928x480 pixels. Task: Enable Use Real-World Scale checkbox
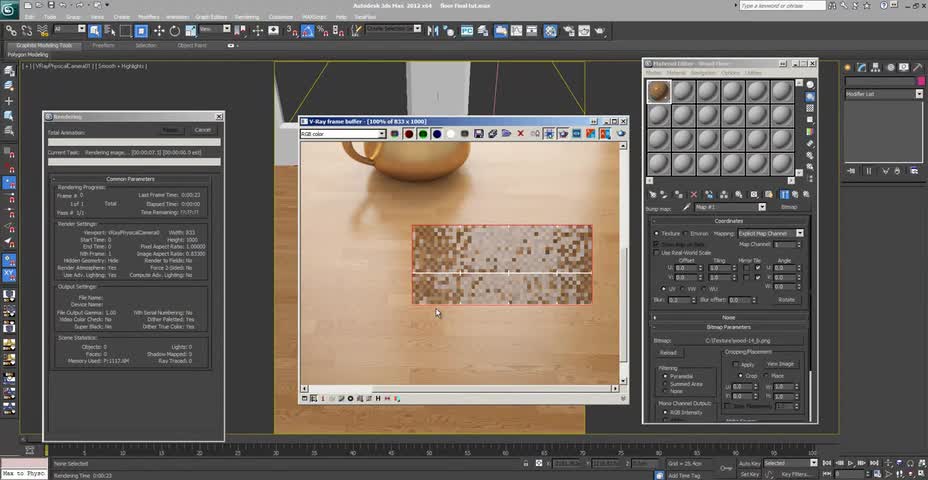(657, 253)
